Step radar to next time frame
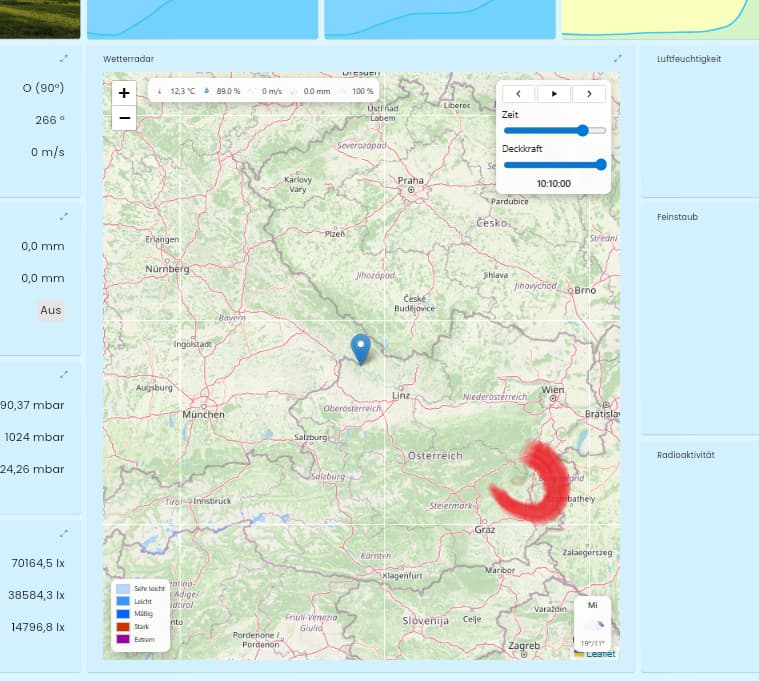The width and height of the screenshot is (759, 681). click(589, 94)
